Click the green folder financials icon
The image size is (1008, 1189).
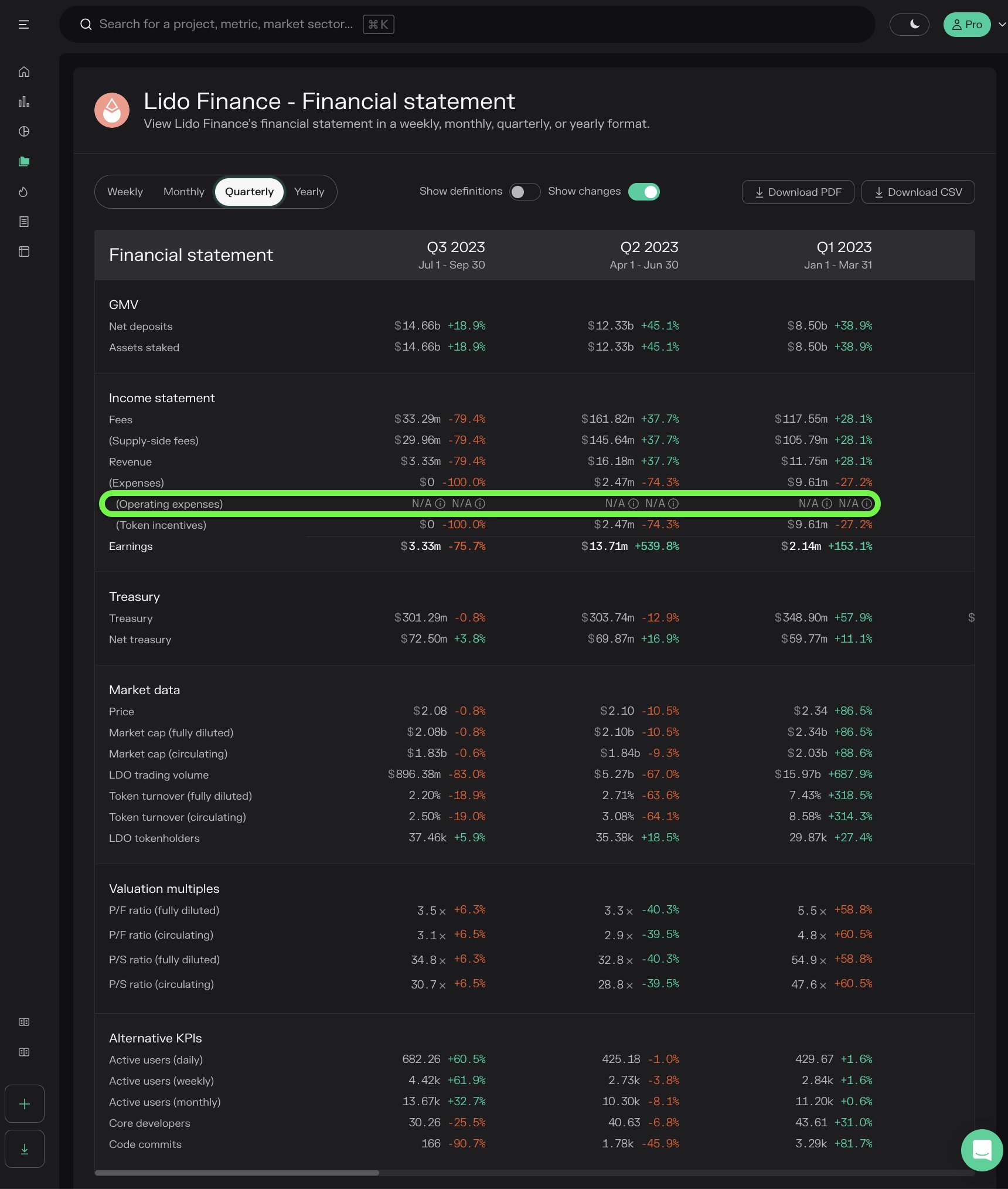tap(24, 161)
